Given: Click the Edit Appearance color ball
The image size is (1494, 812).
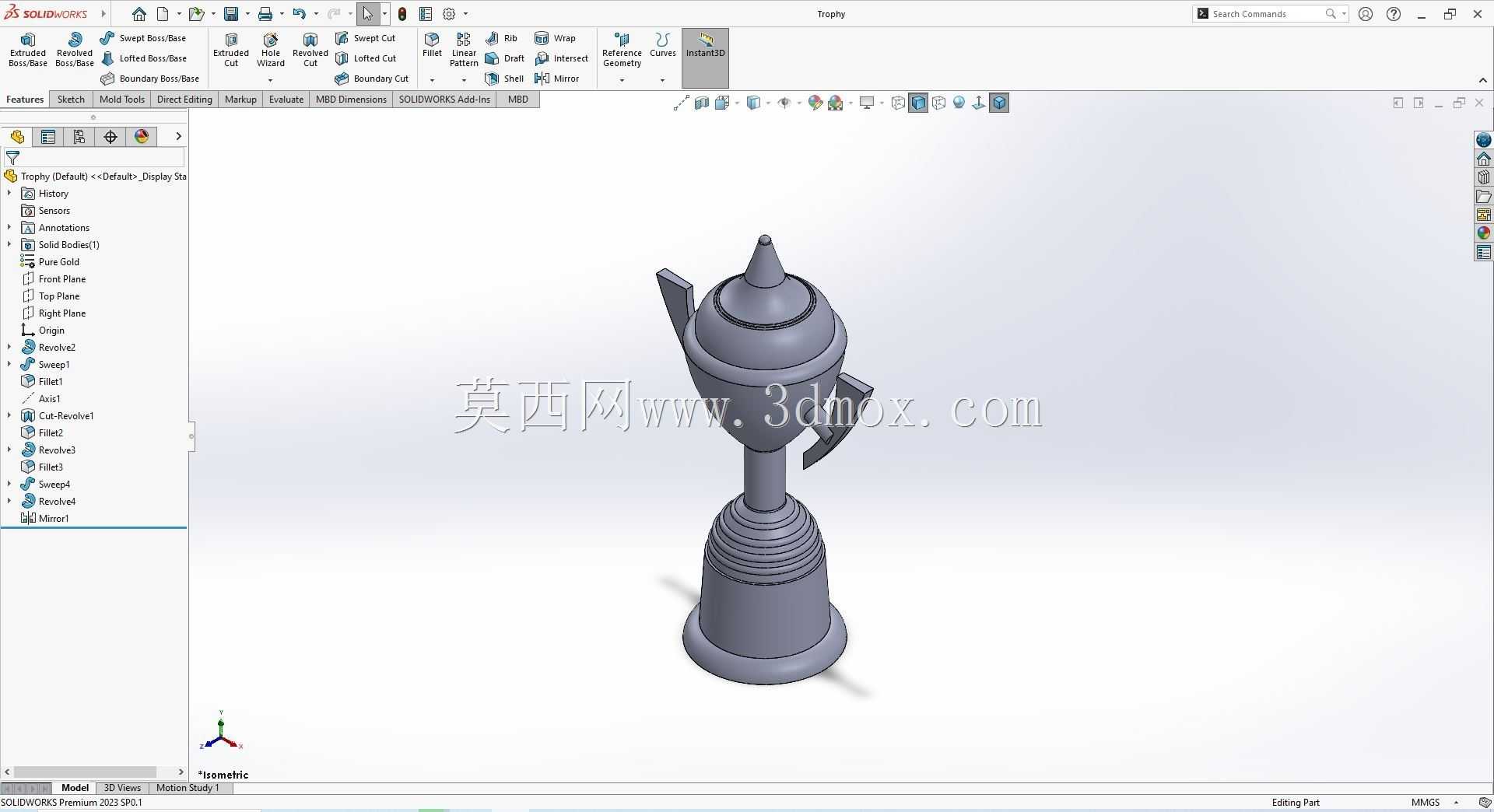Looking at the screenshot, I should [x=815, y=103].
